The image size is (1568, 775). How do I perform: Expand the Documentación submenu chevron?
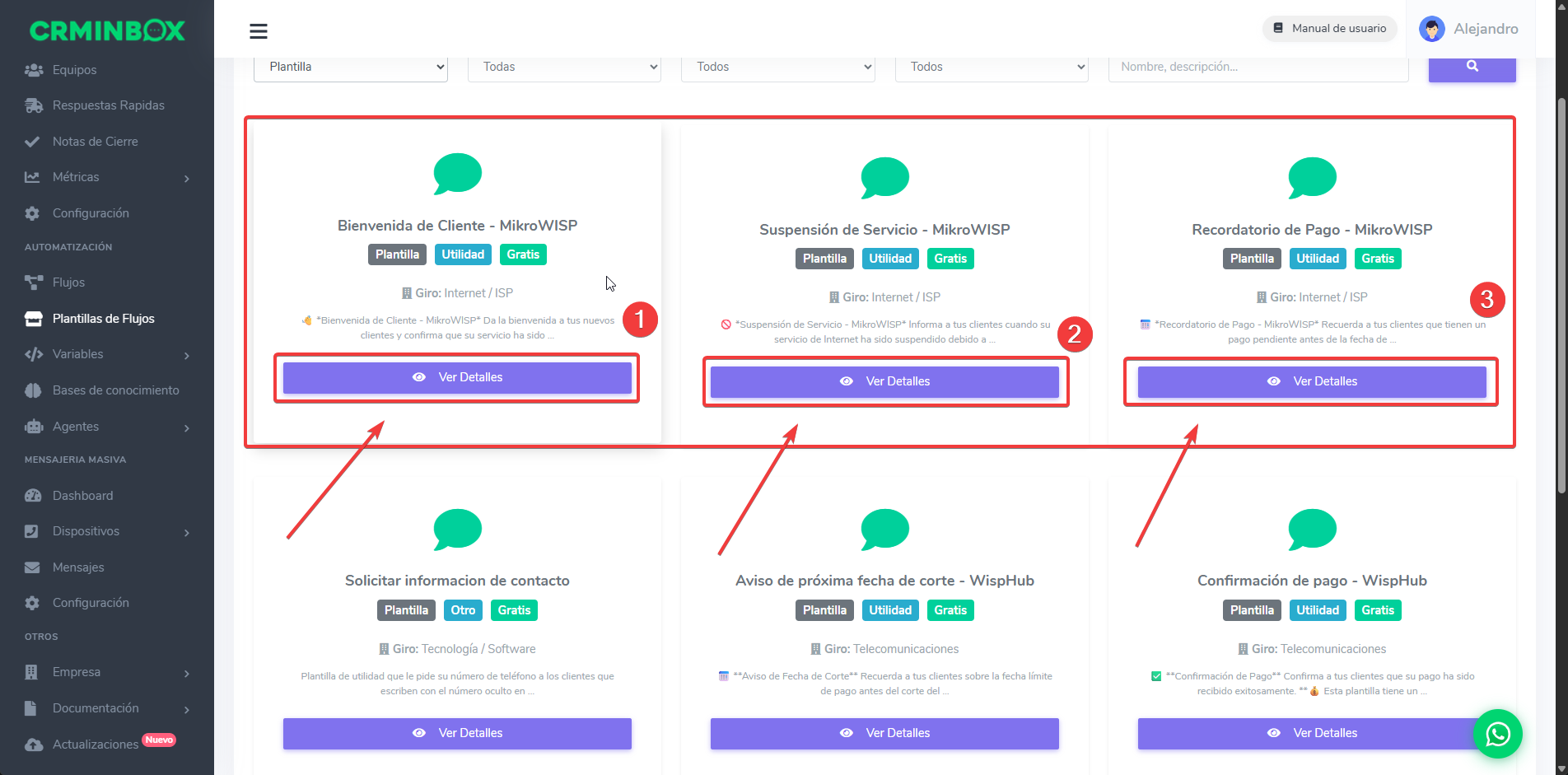pos(187,709)
